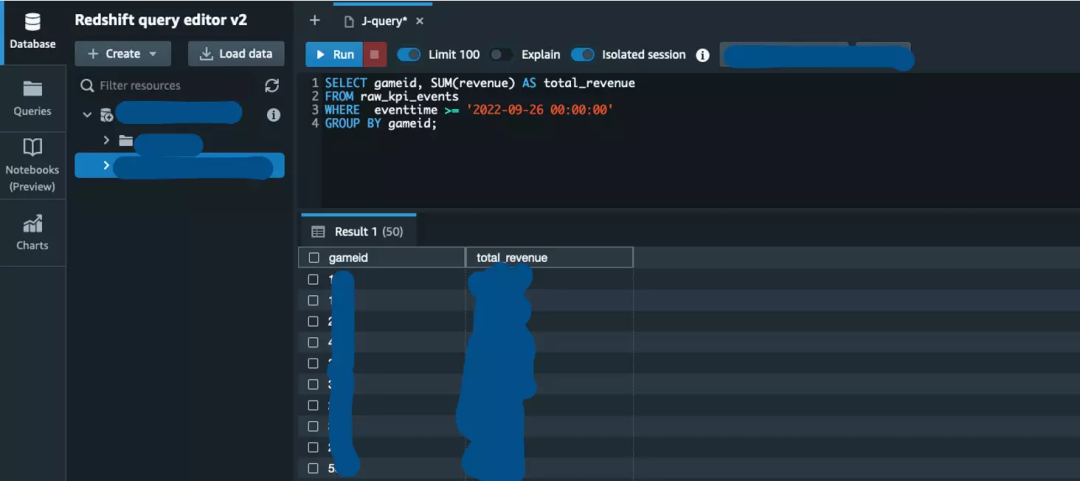The image size is (1080, 481).
Task: Click the Load data button
Action: [236, 54]
